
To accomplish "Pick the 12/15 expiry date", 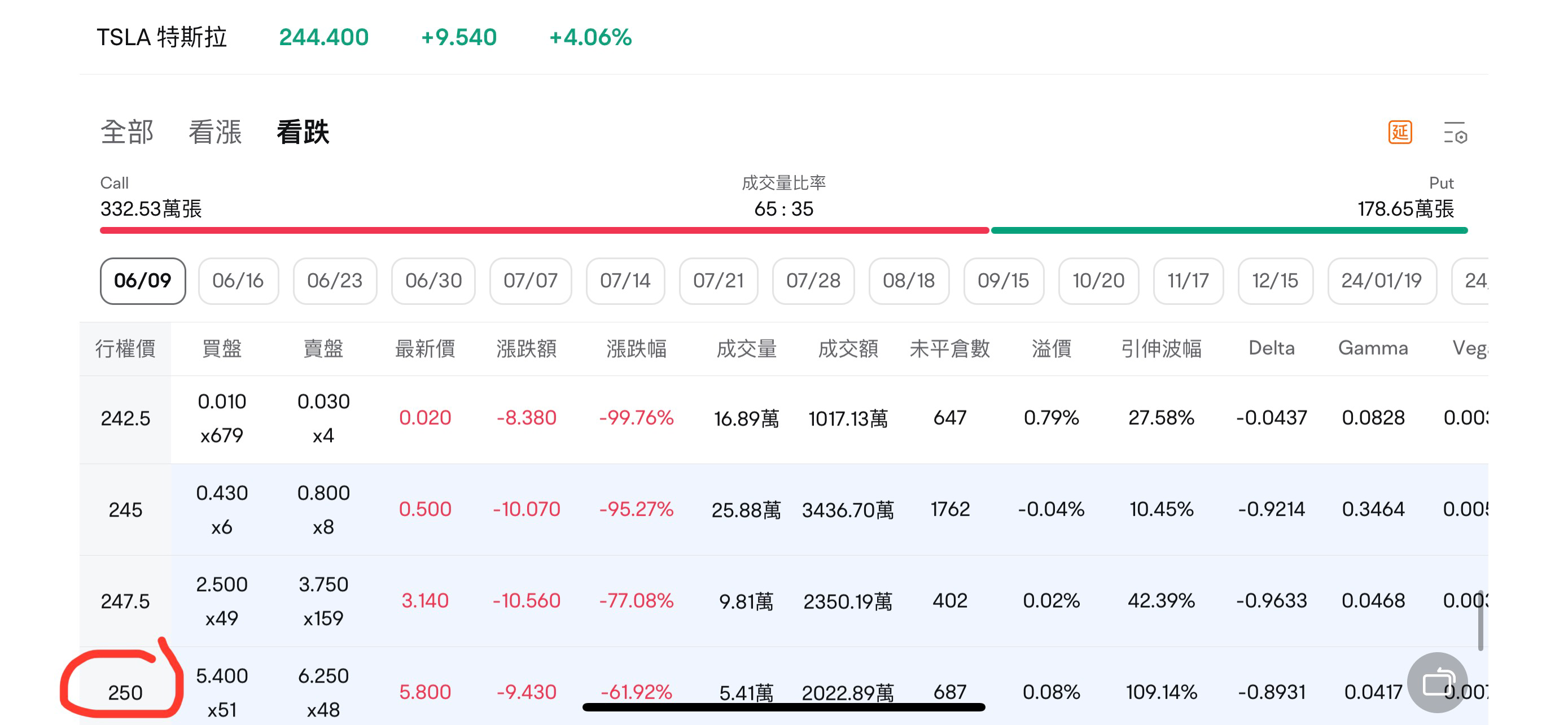I will point(1274,281).
